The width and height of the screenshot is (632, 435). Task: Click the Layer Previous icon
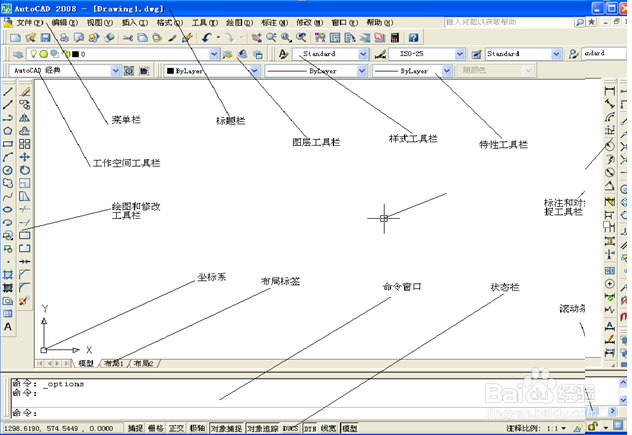point(243,54)
